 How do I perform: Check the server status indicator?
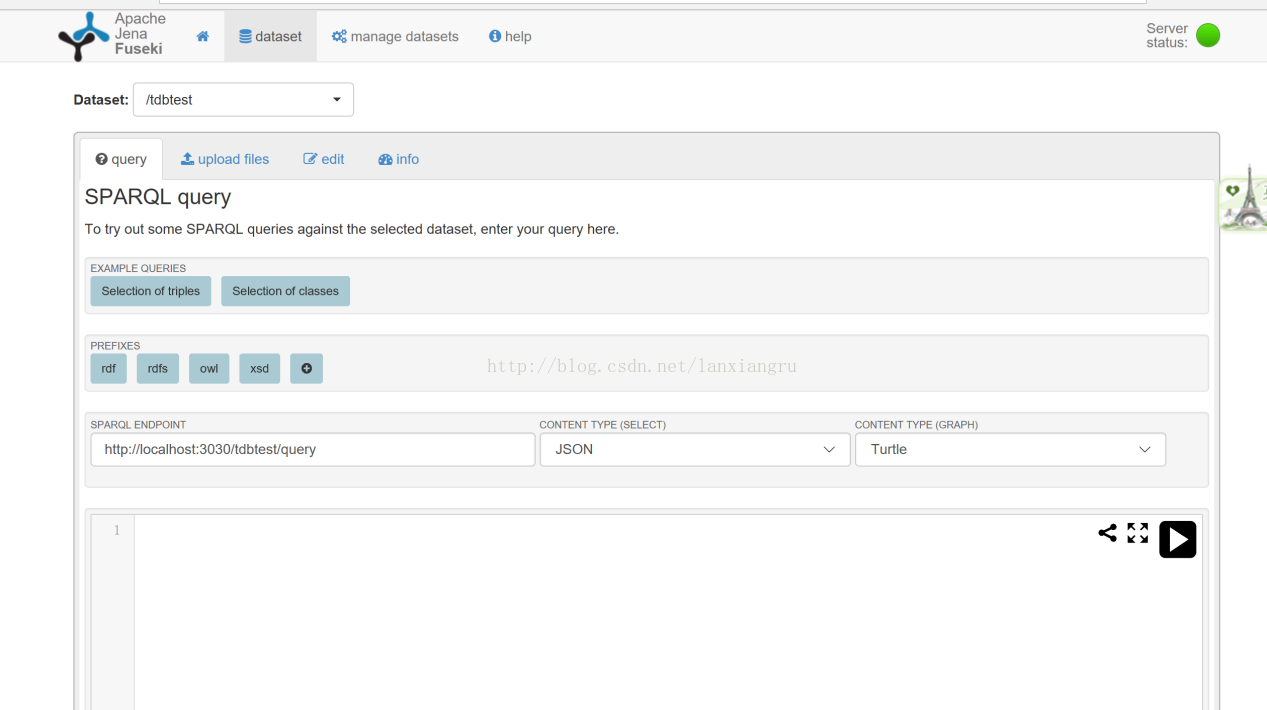pyautogui.click(x=1207, y=34)
